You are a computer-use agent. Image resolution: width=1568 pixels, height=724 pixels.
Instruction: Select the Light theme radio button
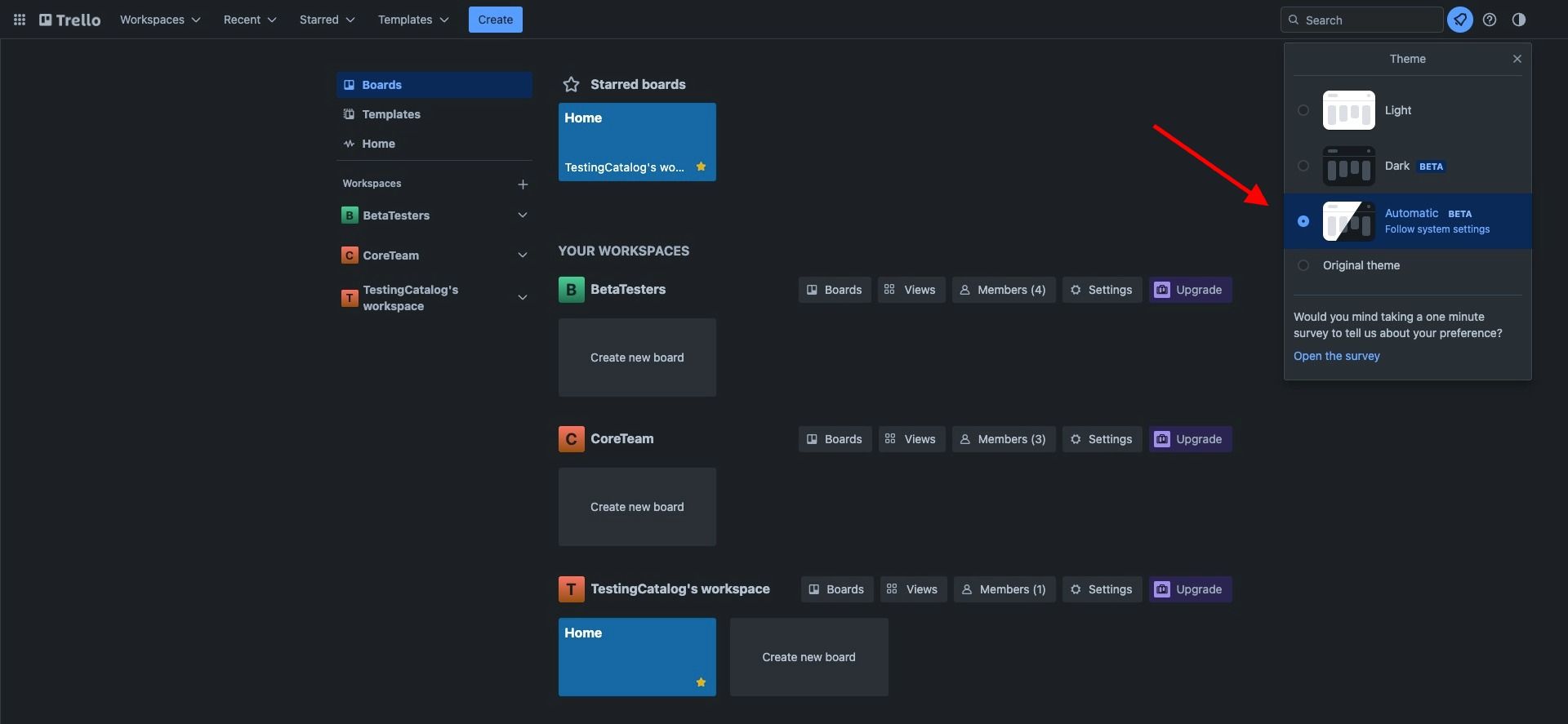coord(1303,110)
